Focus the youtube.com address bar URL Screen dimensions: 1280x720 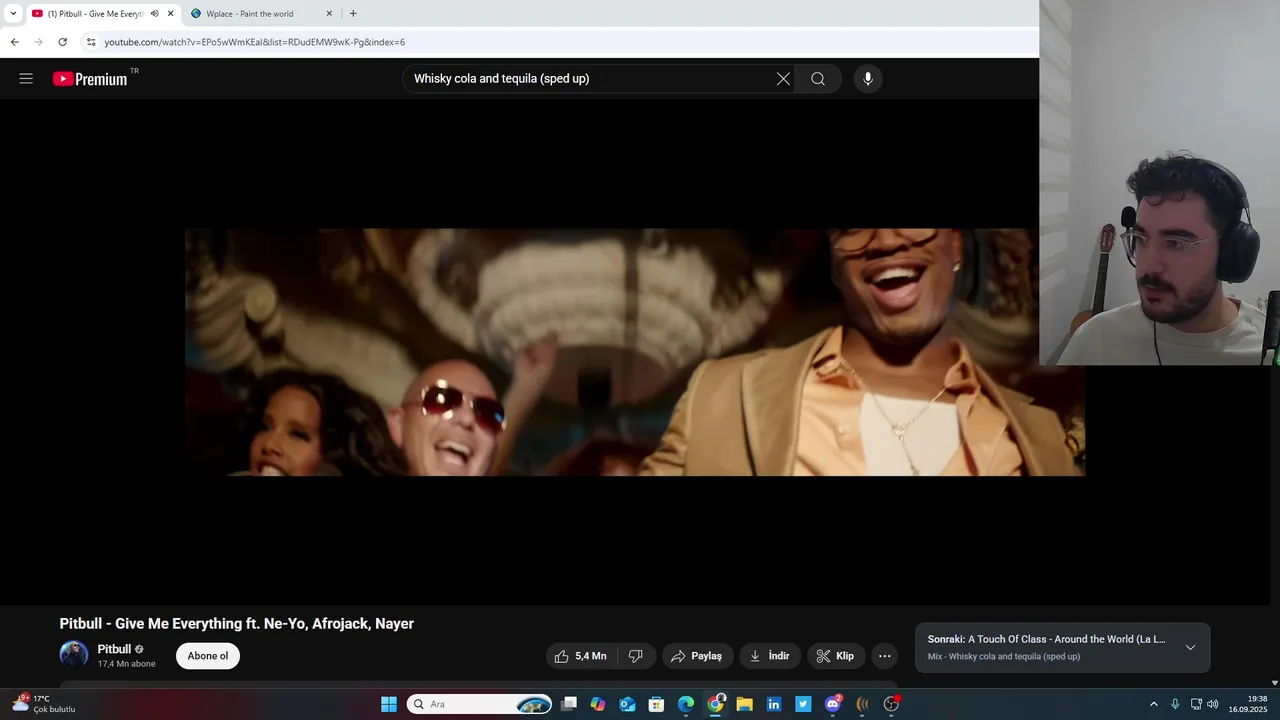coord(255,42)
